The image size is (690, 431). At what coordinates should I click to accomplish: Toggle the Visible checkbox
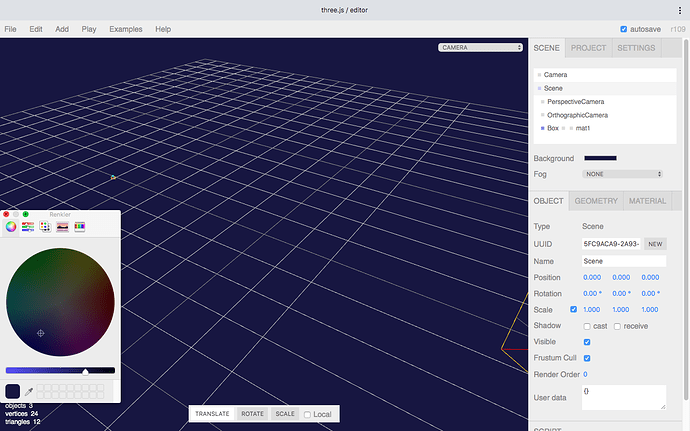tap(587, 342)
